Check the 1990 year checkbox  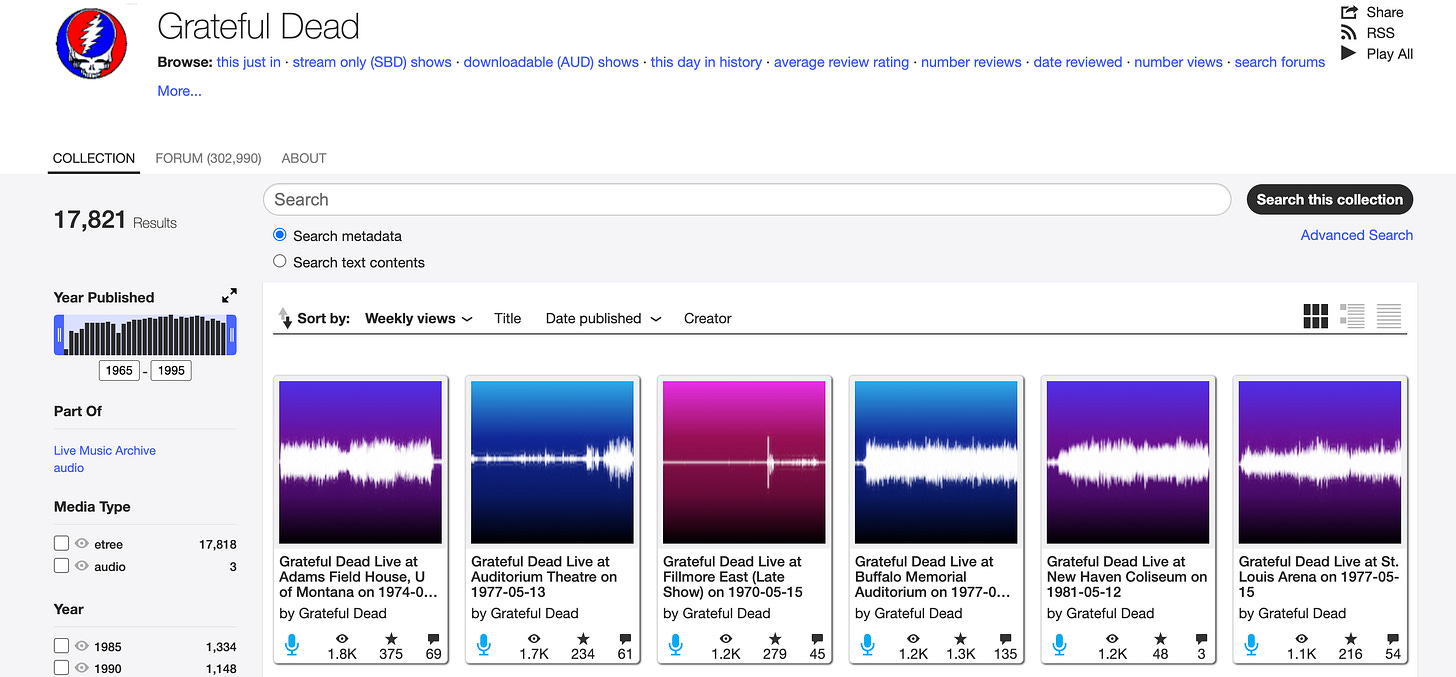[x=61, y=667]
